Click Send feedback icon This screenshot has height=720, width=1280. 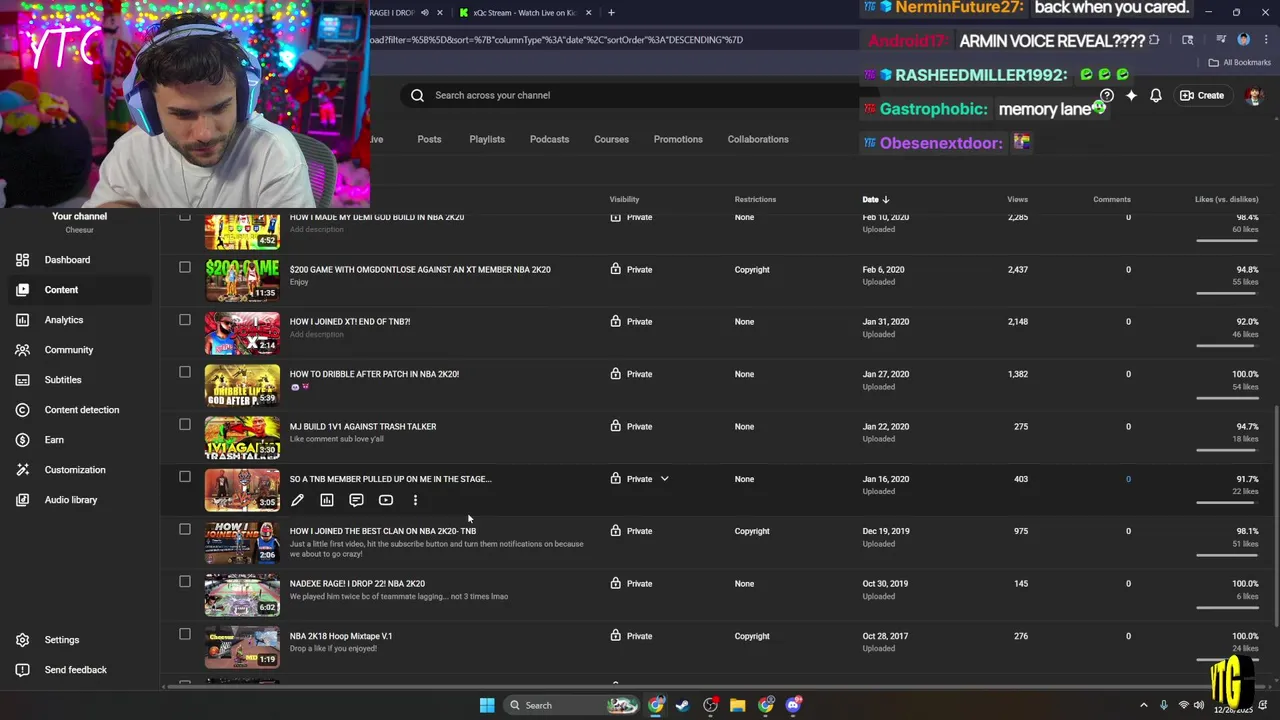tap(22, 670)
